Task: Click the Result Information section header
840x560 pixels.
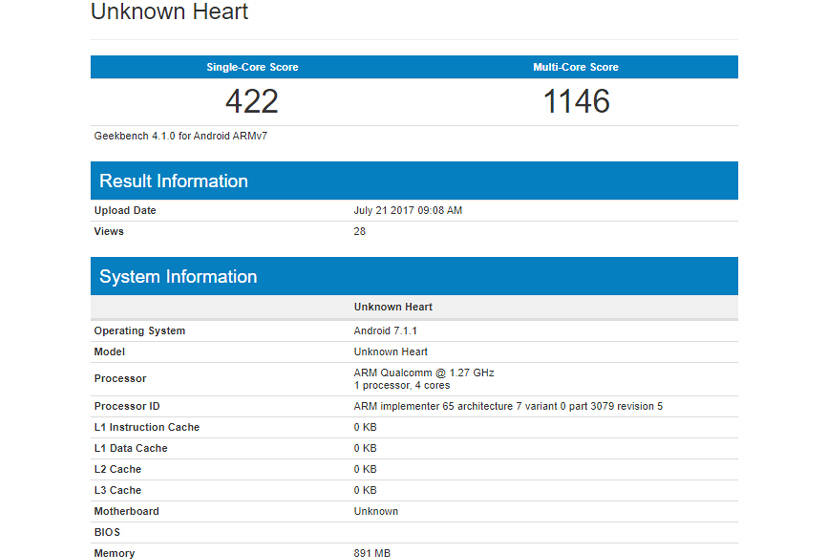Action: pos(173,181)
